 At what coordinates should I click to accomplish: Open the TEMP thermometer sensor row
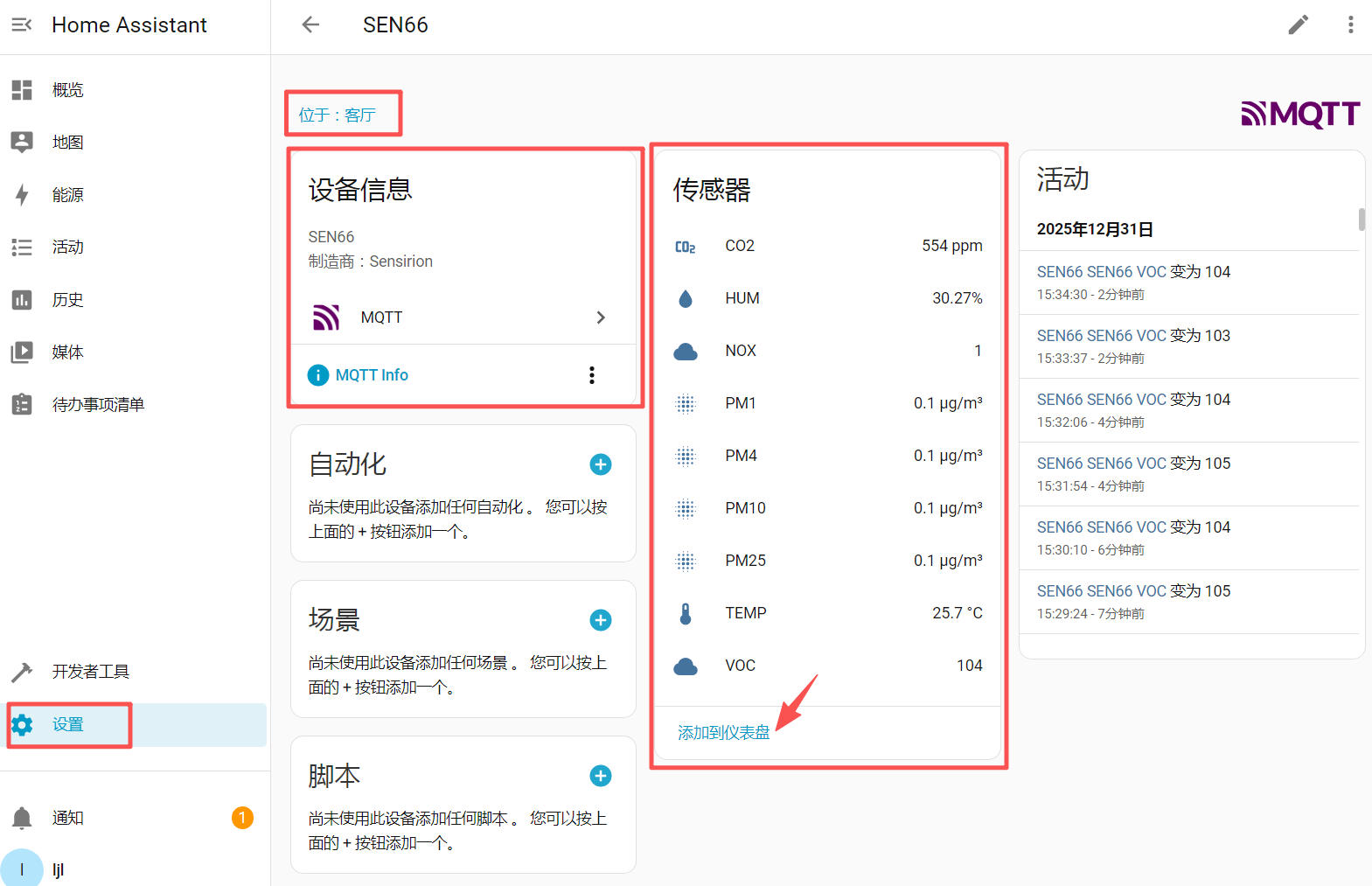pyautogui.click(x=827, y=613)
